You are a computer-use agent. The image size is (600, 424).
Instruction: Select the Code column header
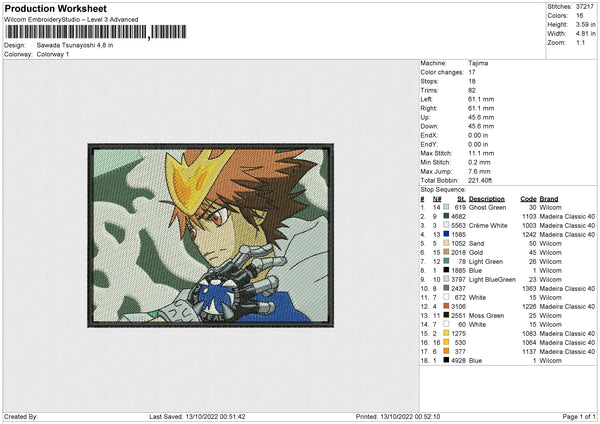tap(528, 199)
